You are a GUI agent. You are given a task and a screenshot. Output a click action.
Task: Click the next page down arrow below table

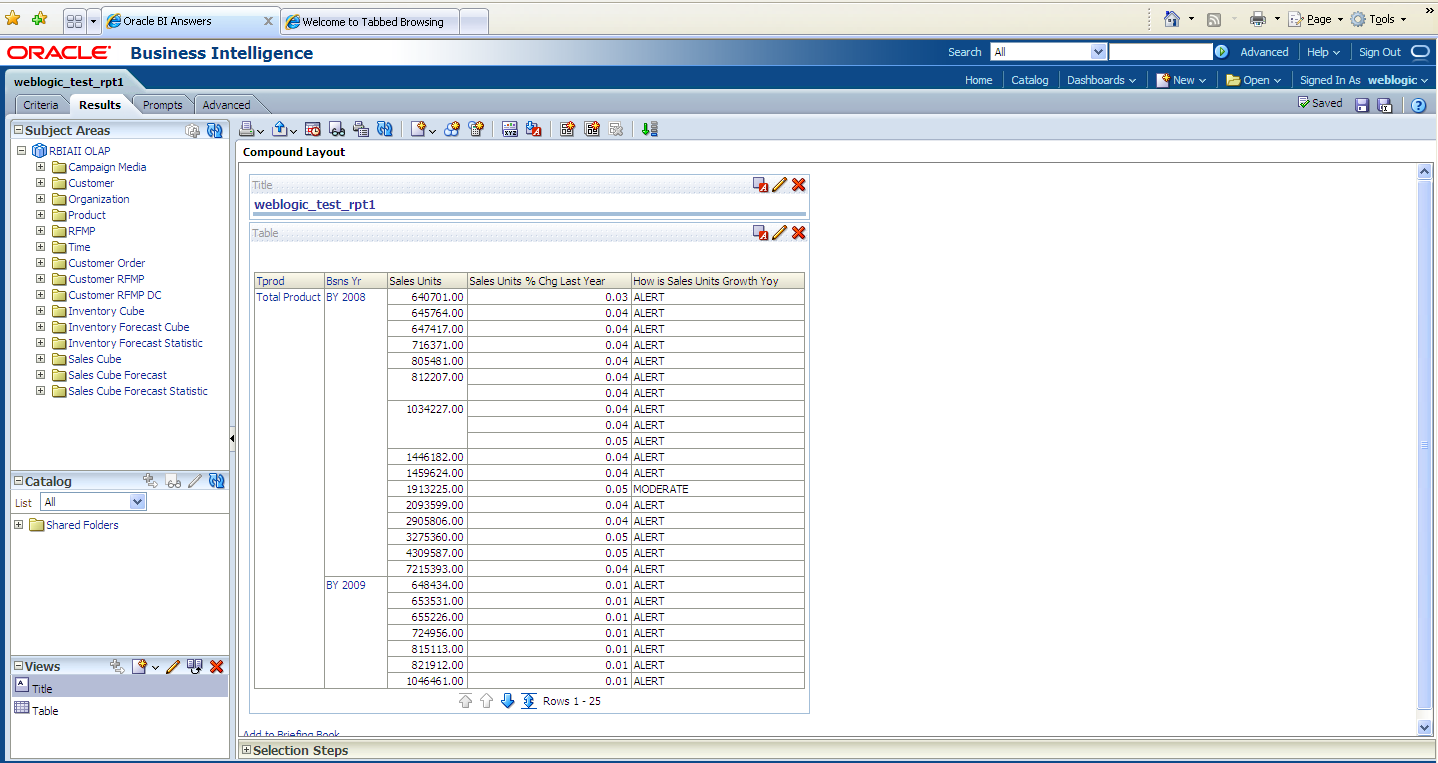(x=507, y=701)
